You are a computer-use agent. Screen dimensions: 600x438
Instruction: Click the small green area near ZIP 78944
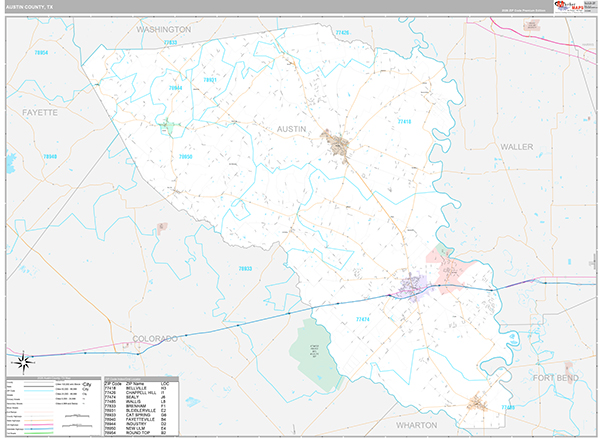pos(170,128)
